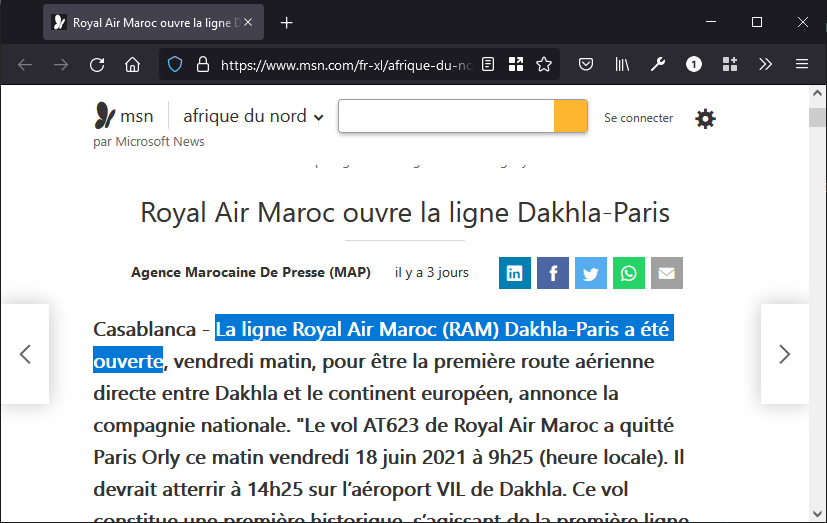Expand the afrique du nord dropdown

[253, 116]
